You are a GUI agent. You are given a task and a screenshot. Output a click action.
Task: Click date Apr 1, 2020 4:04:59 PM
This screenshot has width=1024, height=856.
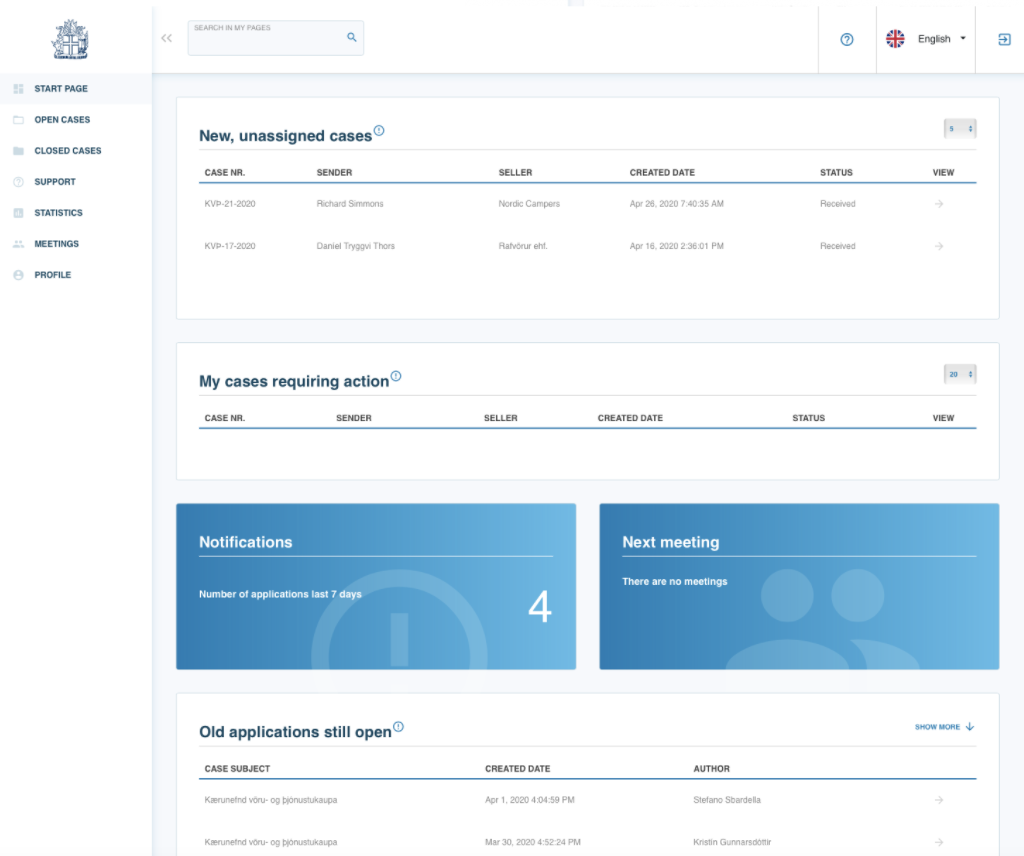pos(530,800)
